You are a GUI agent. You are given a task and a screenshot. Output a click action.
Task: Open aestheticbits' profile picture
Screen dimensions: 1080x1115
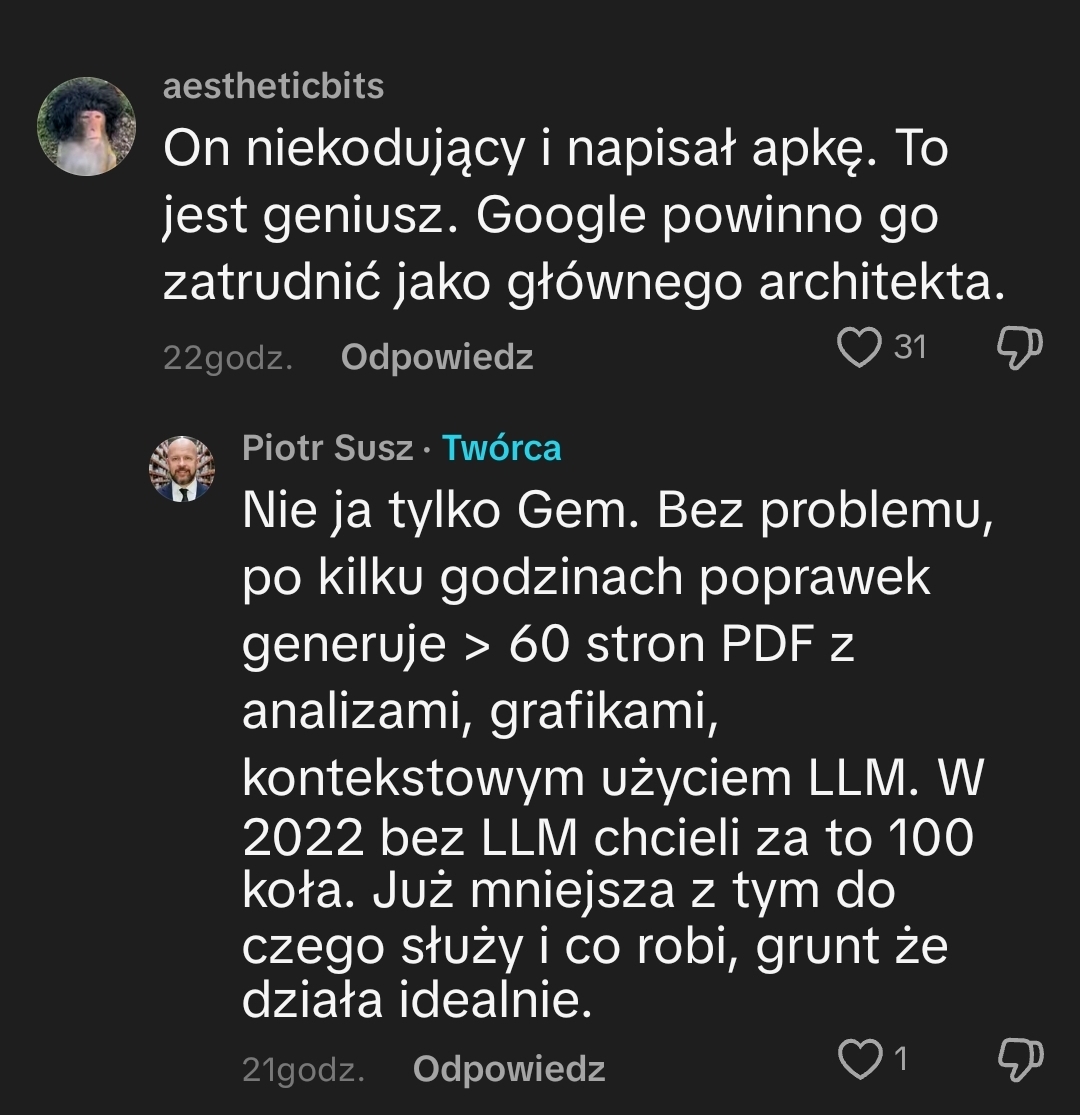pyautogui.click(x=86, y=125)
